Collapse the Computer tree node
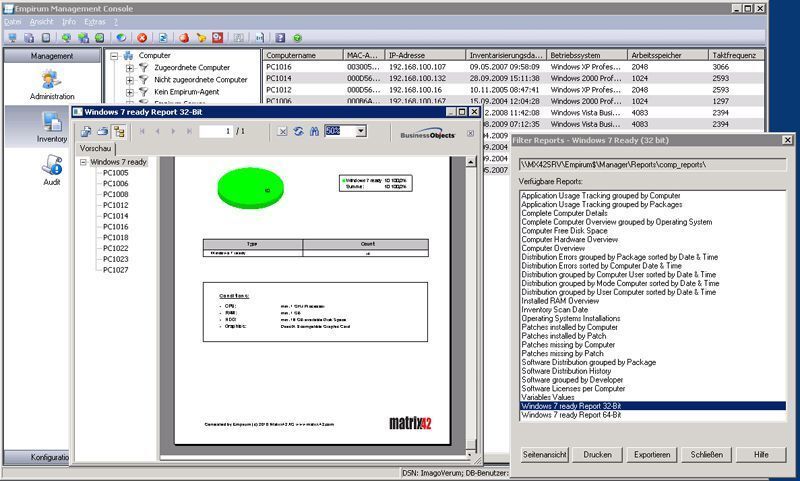The image size is (800, 481). pyautogui.click(x=115, y=56)
